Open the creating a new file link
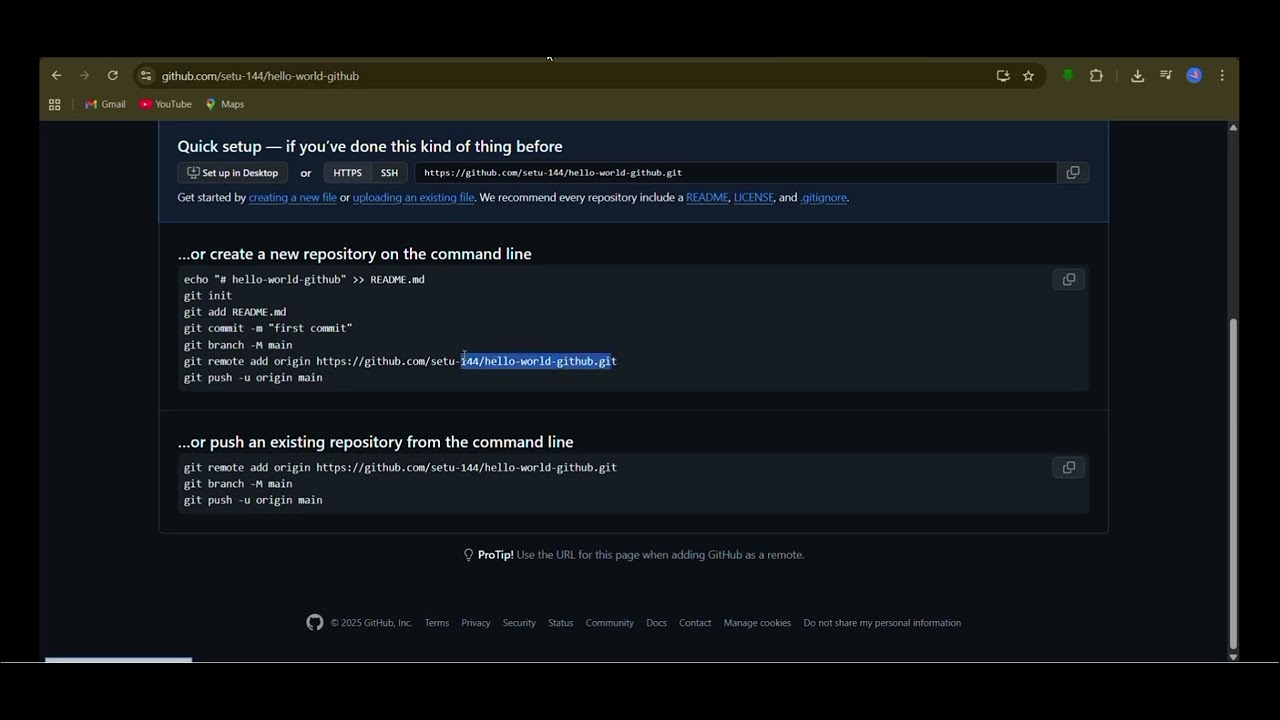Image resolution: width=1280 pixels, height=720 pixels. coord(293,198)
